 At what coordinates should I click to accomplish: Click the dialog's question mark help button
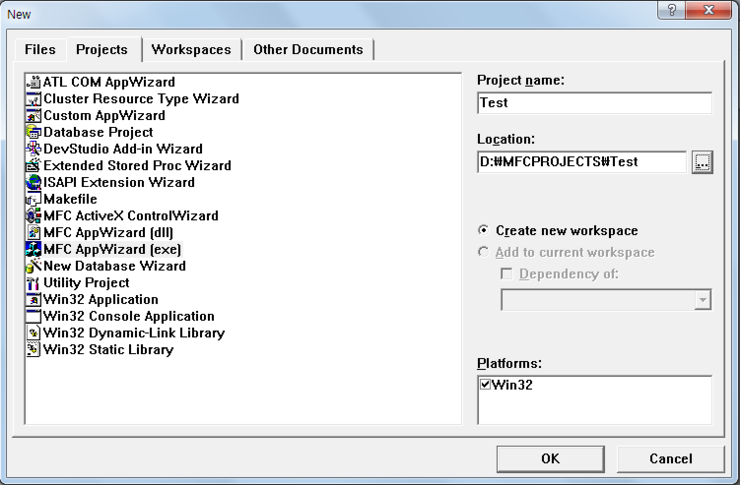coord(672,10)
